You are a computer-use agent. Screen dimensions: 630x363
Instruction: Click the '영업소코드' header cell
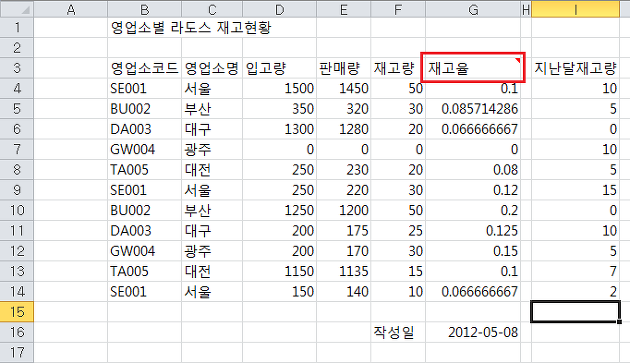tap(145, 68)
